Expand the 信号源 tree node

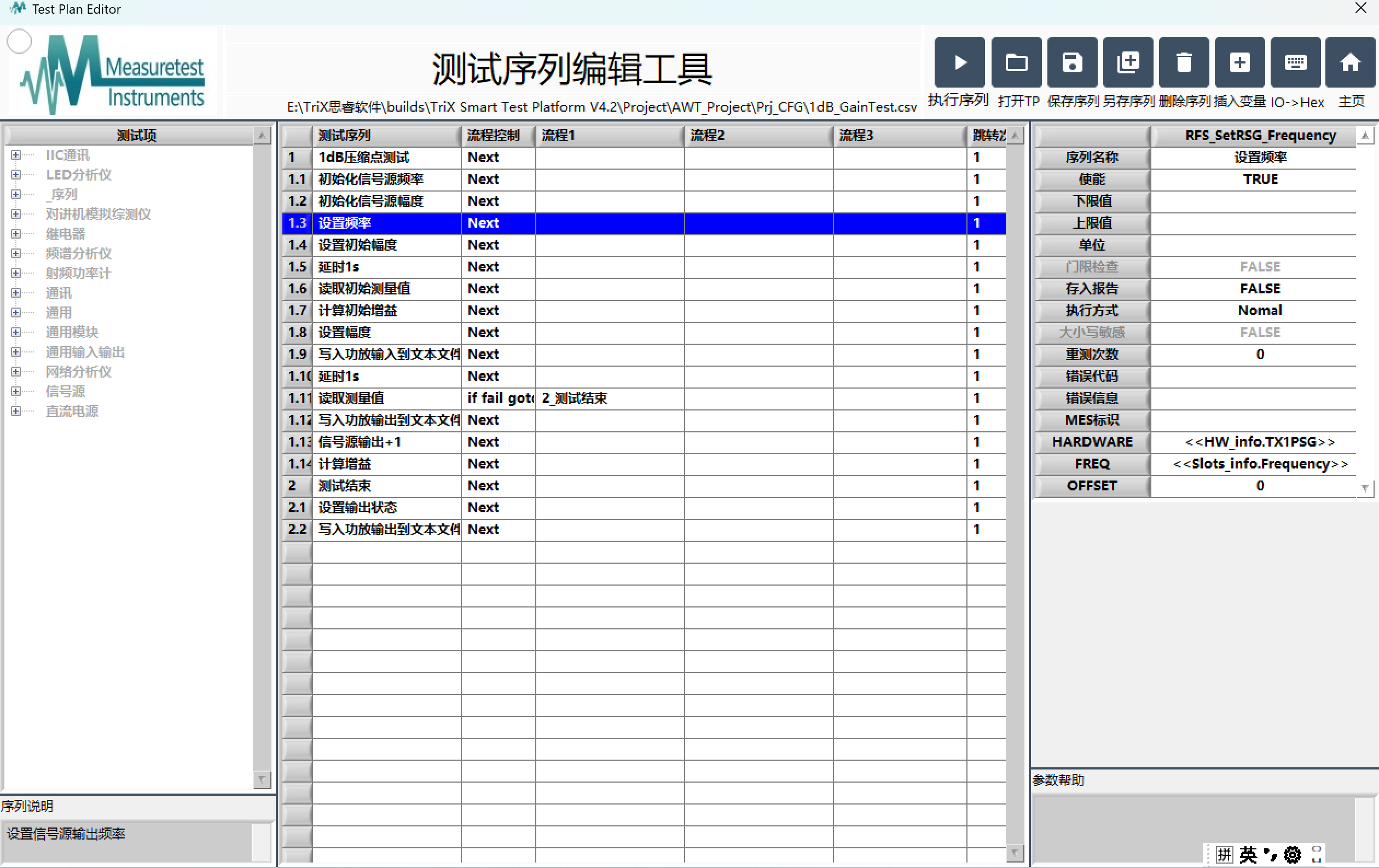(16, 392)
